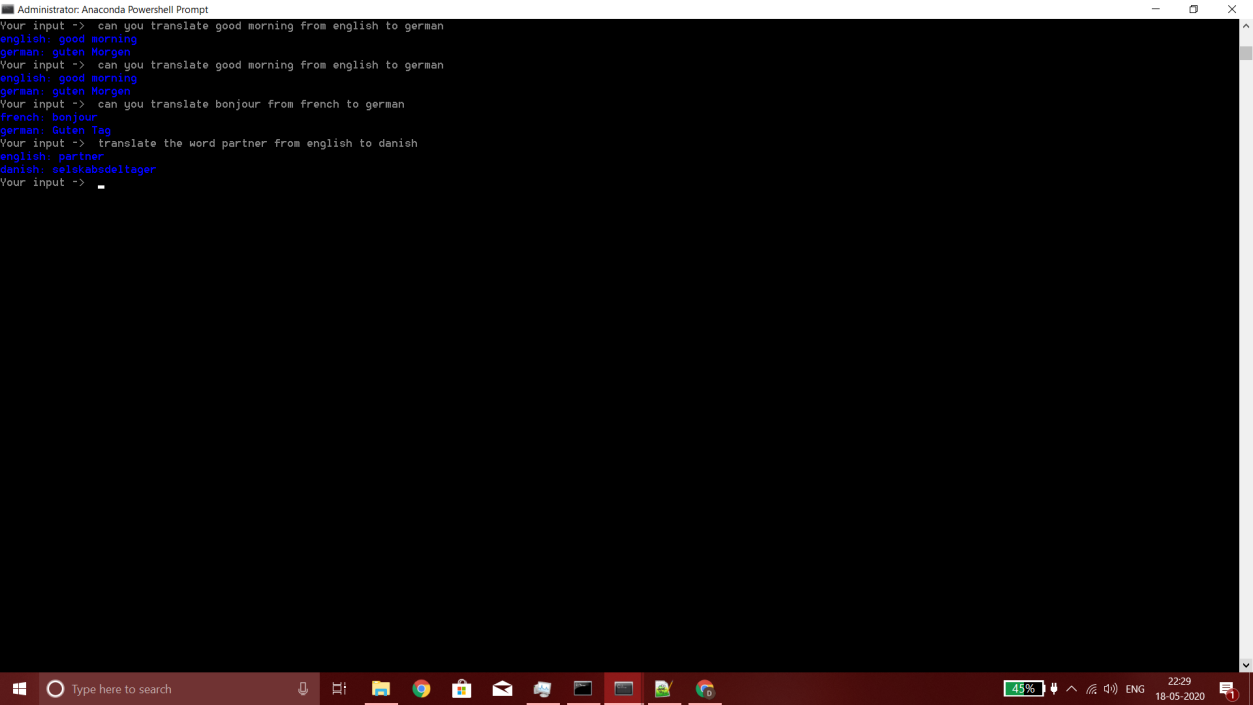Open the Anaconda Powershell window system menu icon
Viewport: 1253px width, 705px height.
tap(8, 9)
